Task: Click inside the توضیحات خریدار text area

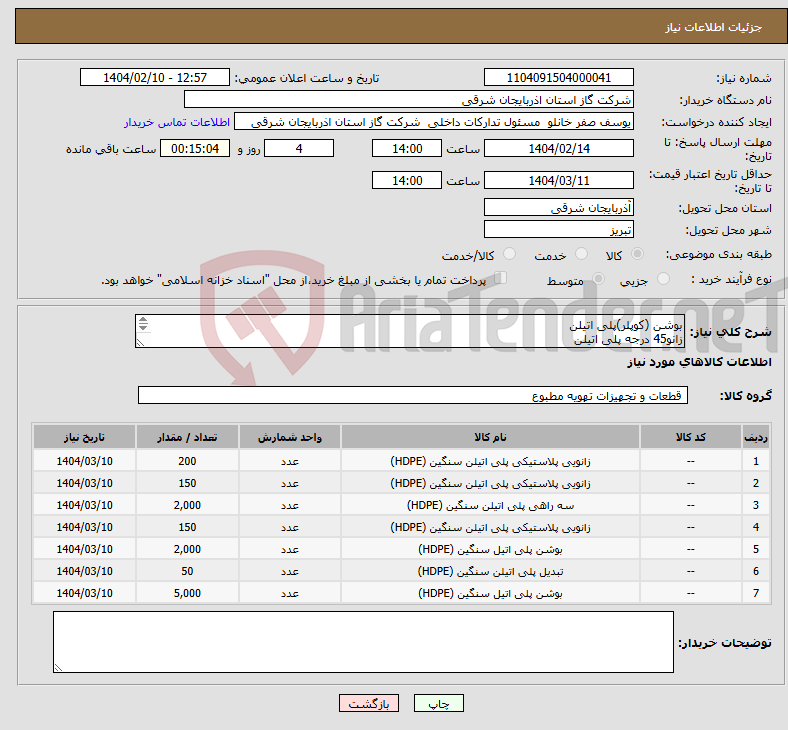Action: click(363, 641)
